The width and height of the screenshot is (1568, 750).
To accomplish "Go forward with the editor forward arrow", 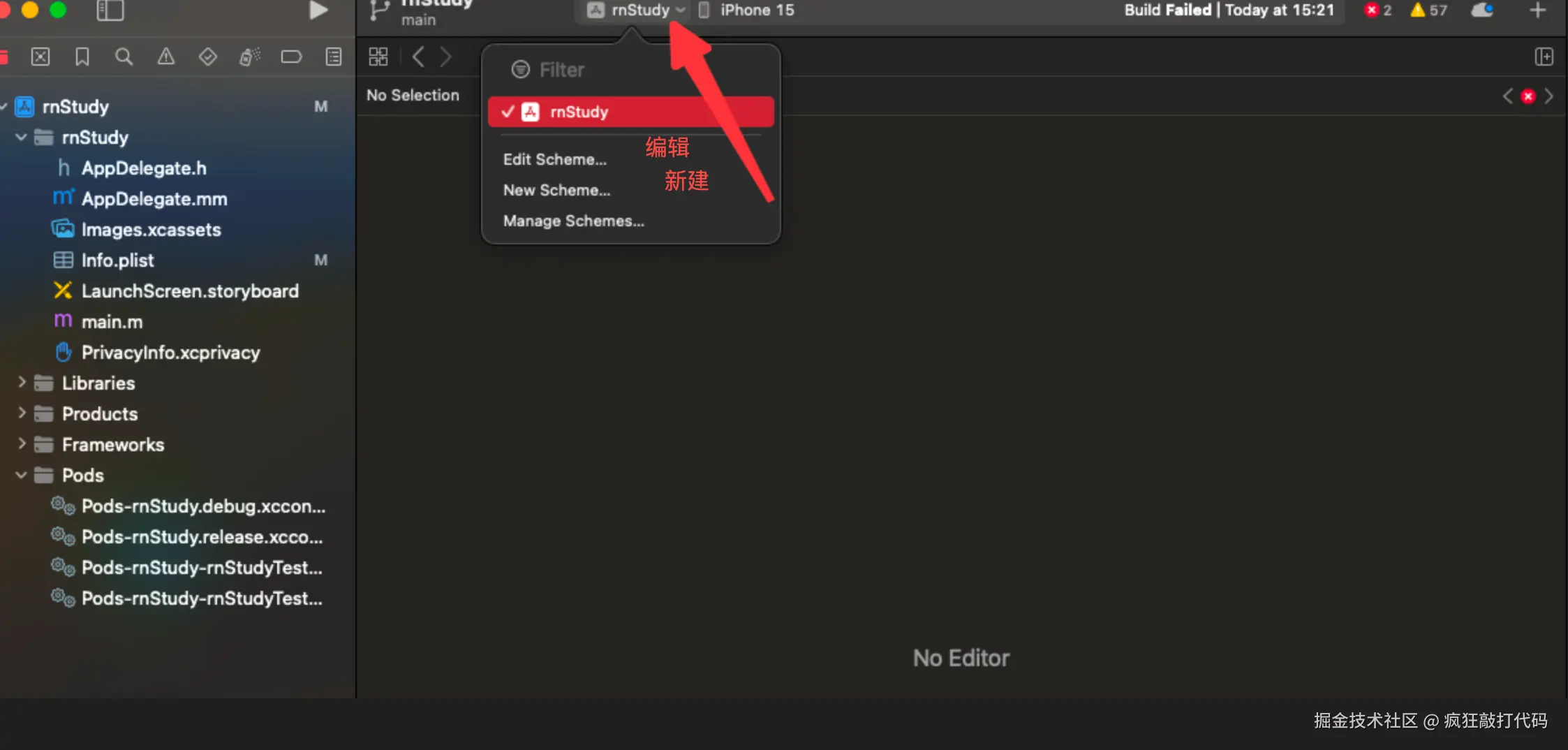I will 445,57.
